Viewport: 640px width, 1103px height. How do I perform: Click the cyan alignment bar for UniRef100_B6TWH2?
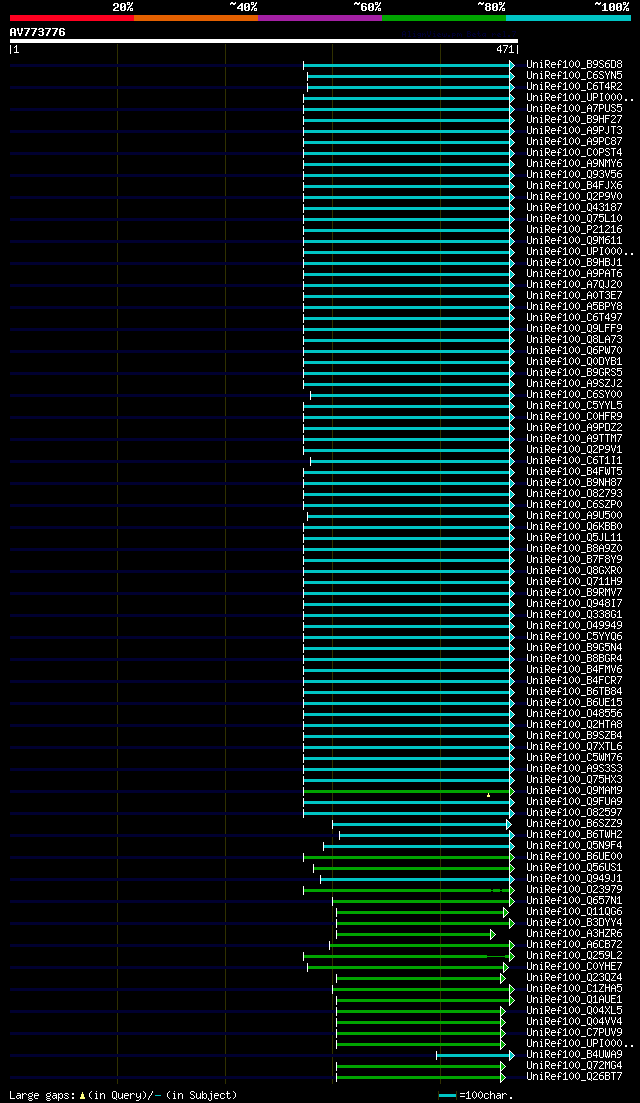click(x=427, y=835)
